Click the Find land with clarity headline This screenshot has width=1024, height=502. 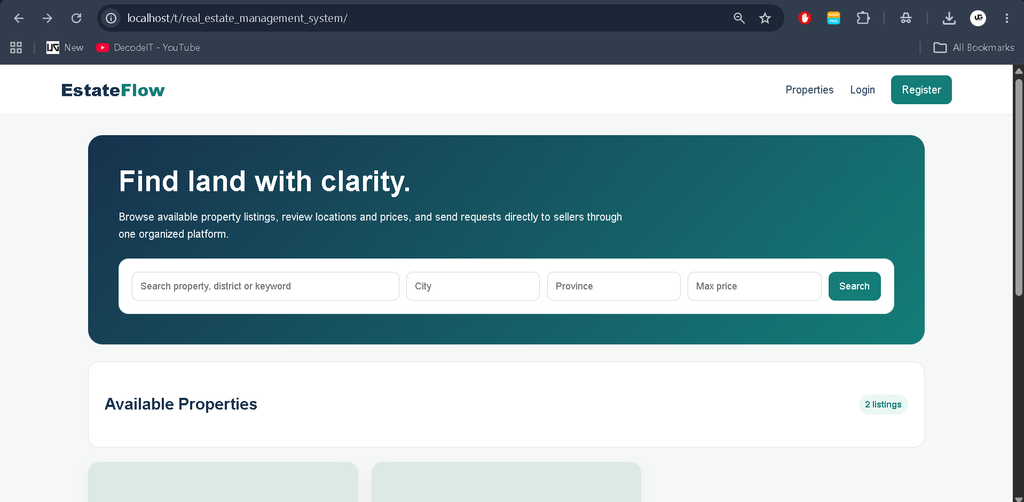click(x=264, y=181)
